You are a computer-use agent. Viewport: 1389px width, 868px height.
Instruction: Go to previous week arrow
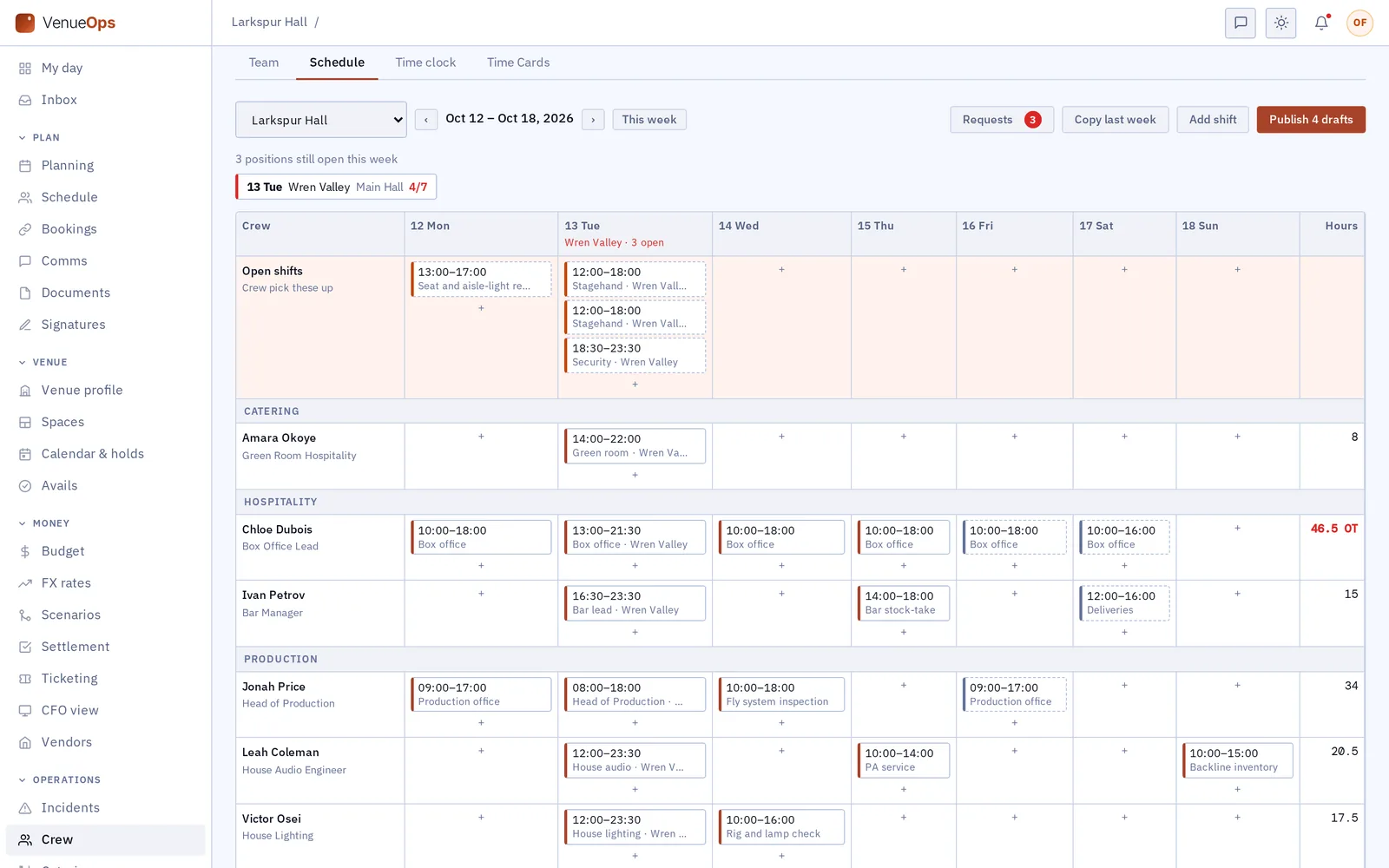point(426,120)
